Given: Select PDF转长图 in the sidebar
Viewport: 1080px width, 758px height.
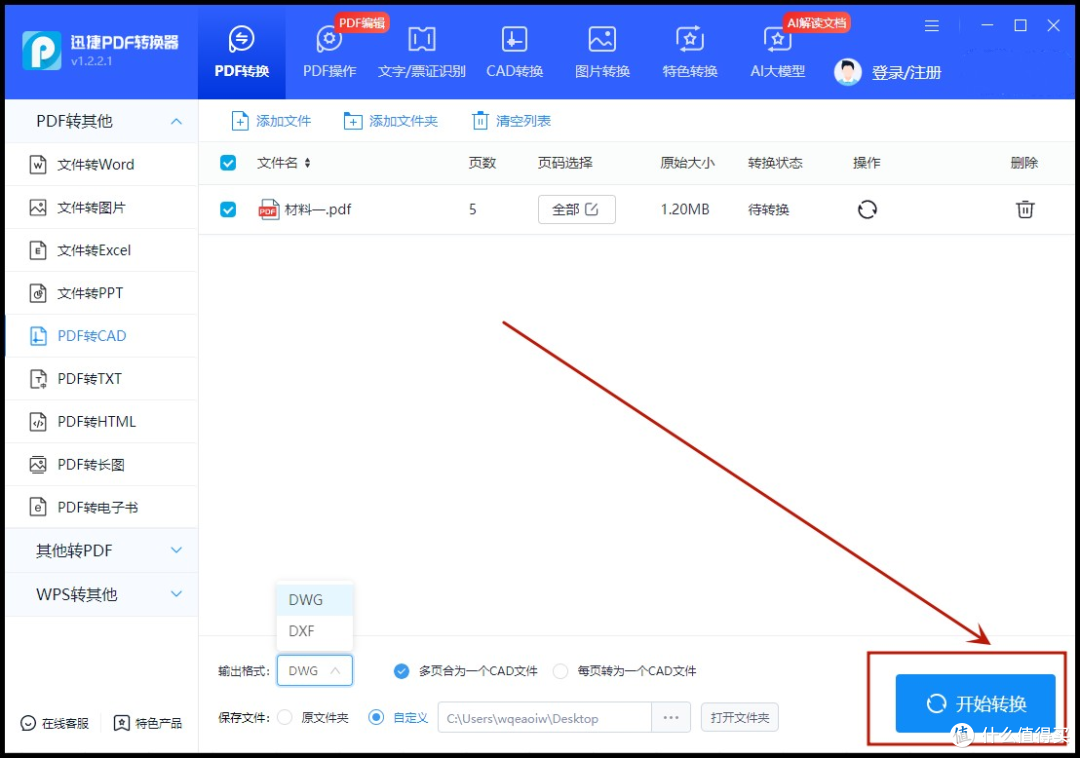Looking at the screenshot, I should (102, 465).
